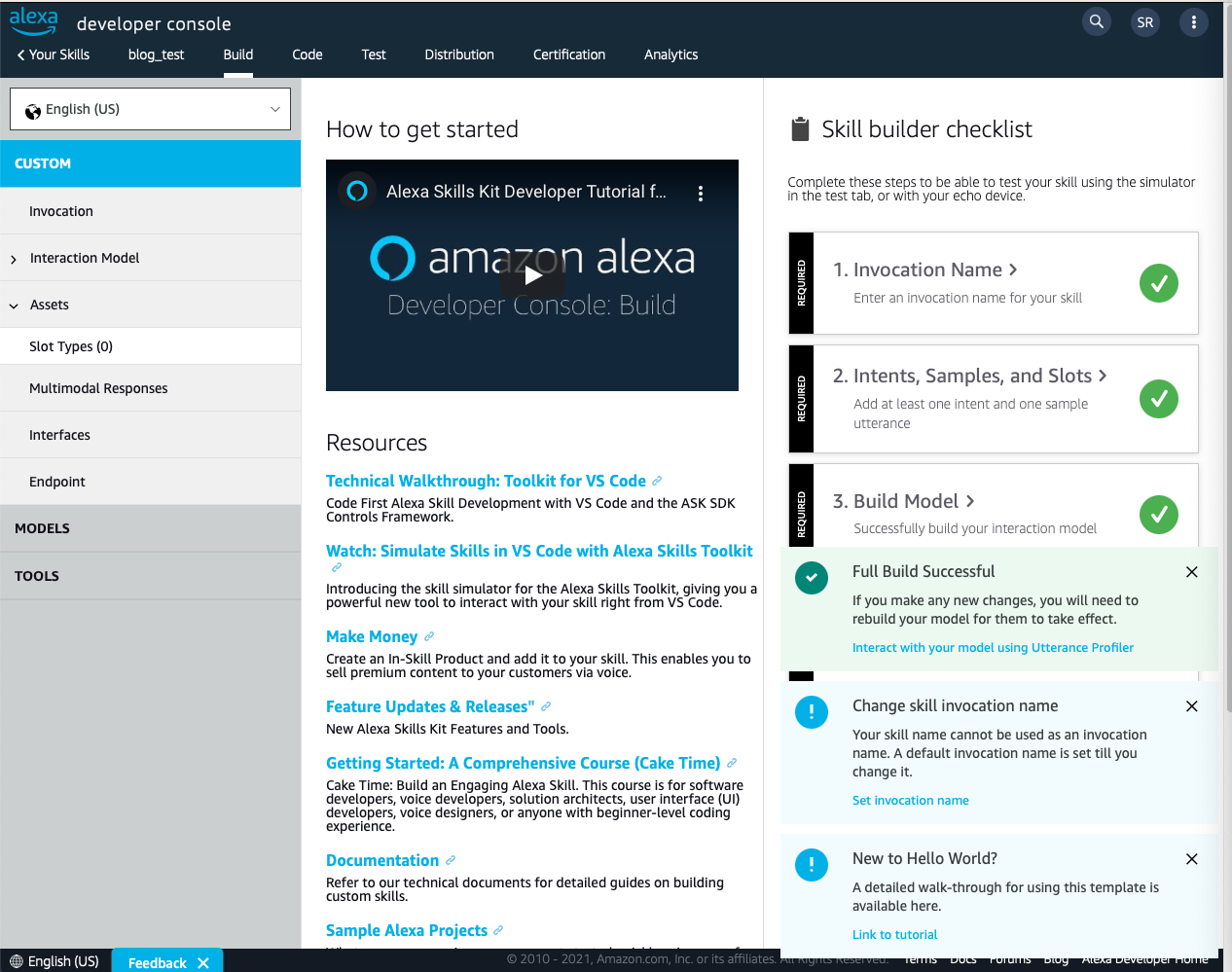1232x972 pixels.
Task: Open the Documentation resource link
Action: pos(382,860)
